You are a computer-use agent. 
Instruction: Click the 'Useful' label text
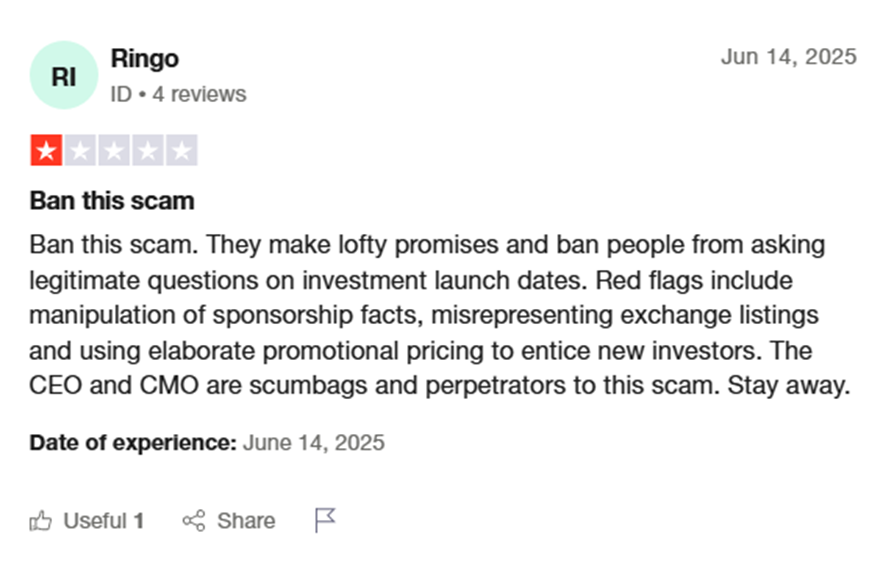point(95,521)
